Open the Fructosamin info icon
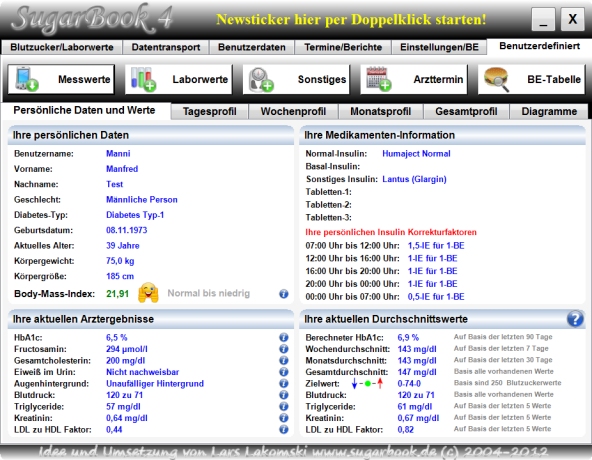The height and width of the screenshot is (460, 592). click(284, 349)
